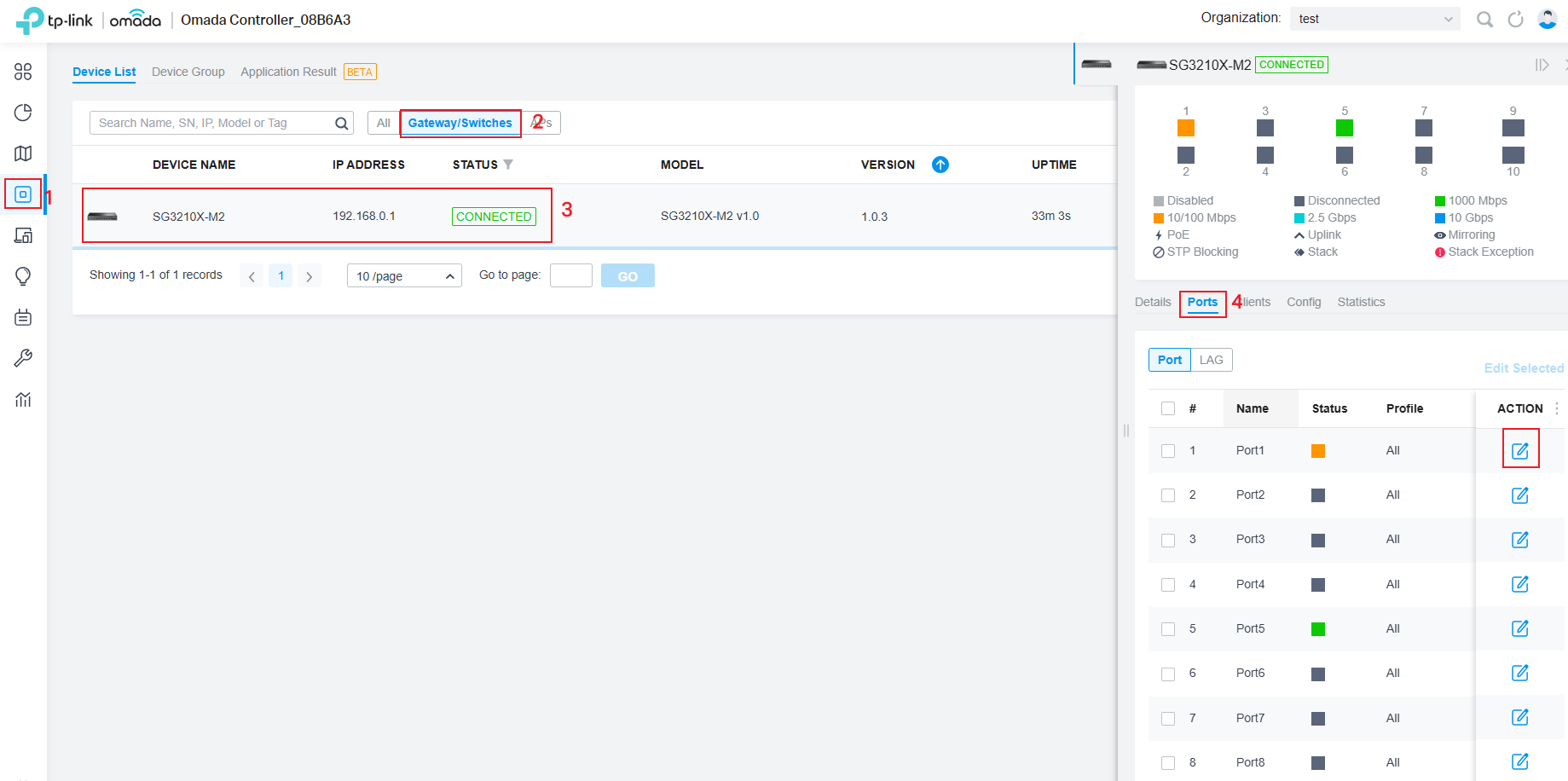Select the SG3210X-M2 device row

click(x=594, y=216)
